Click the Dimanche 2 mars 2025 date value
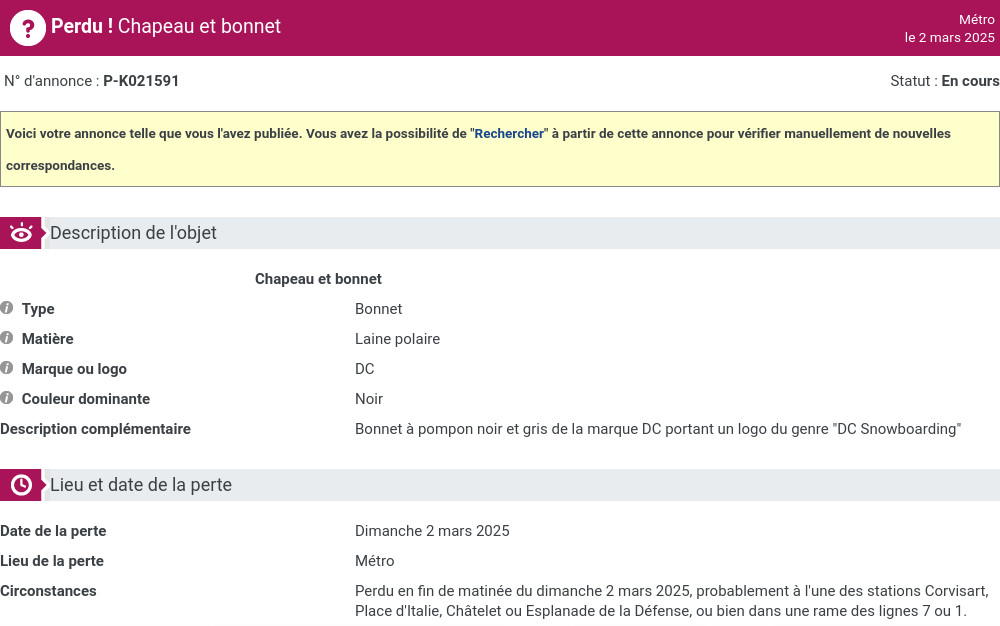 pyautogui.click(x=432, y=531)
